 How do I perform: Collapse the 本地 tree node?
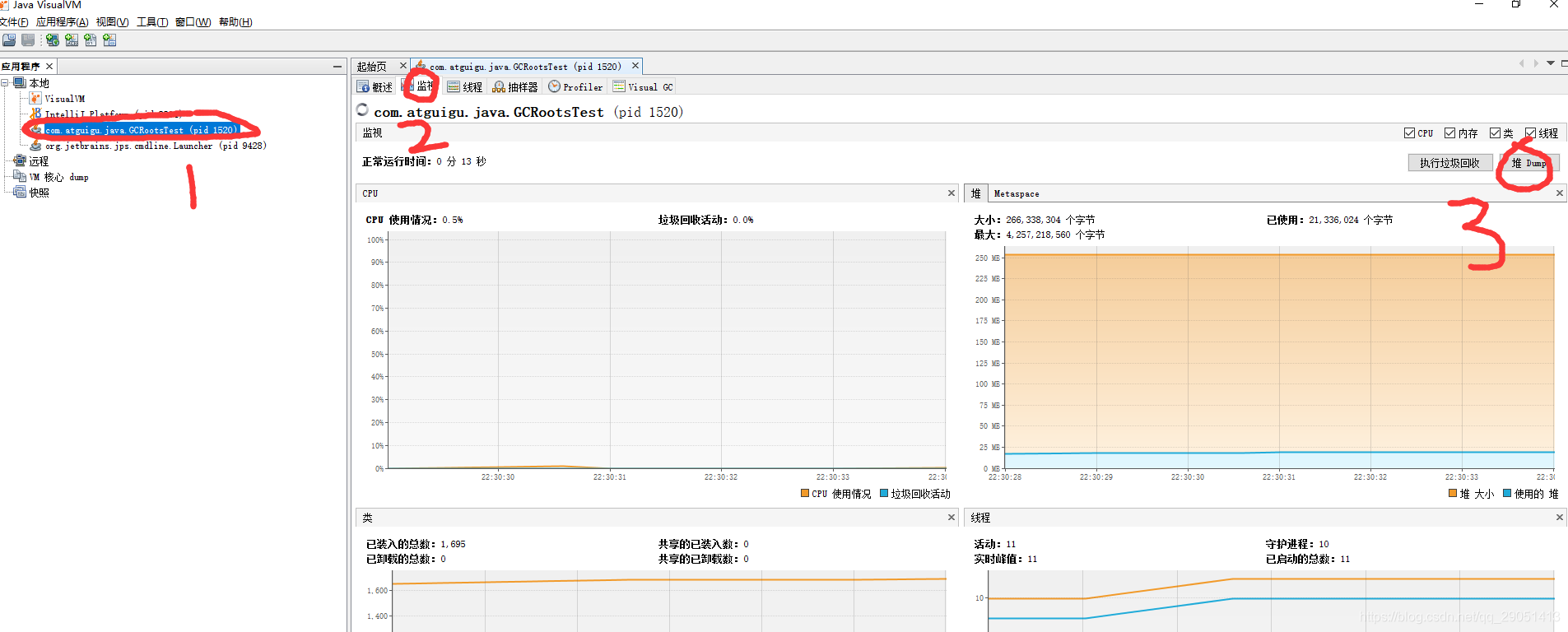click(5, 83)
